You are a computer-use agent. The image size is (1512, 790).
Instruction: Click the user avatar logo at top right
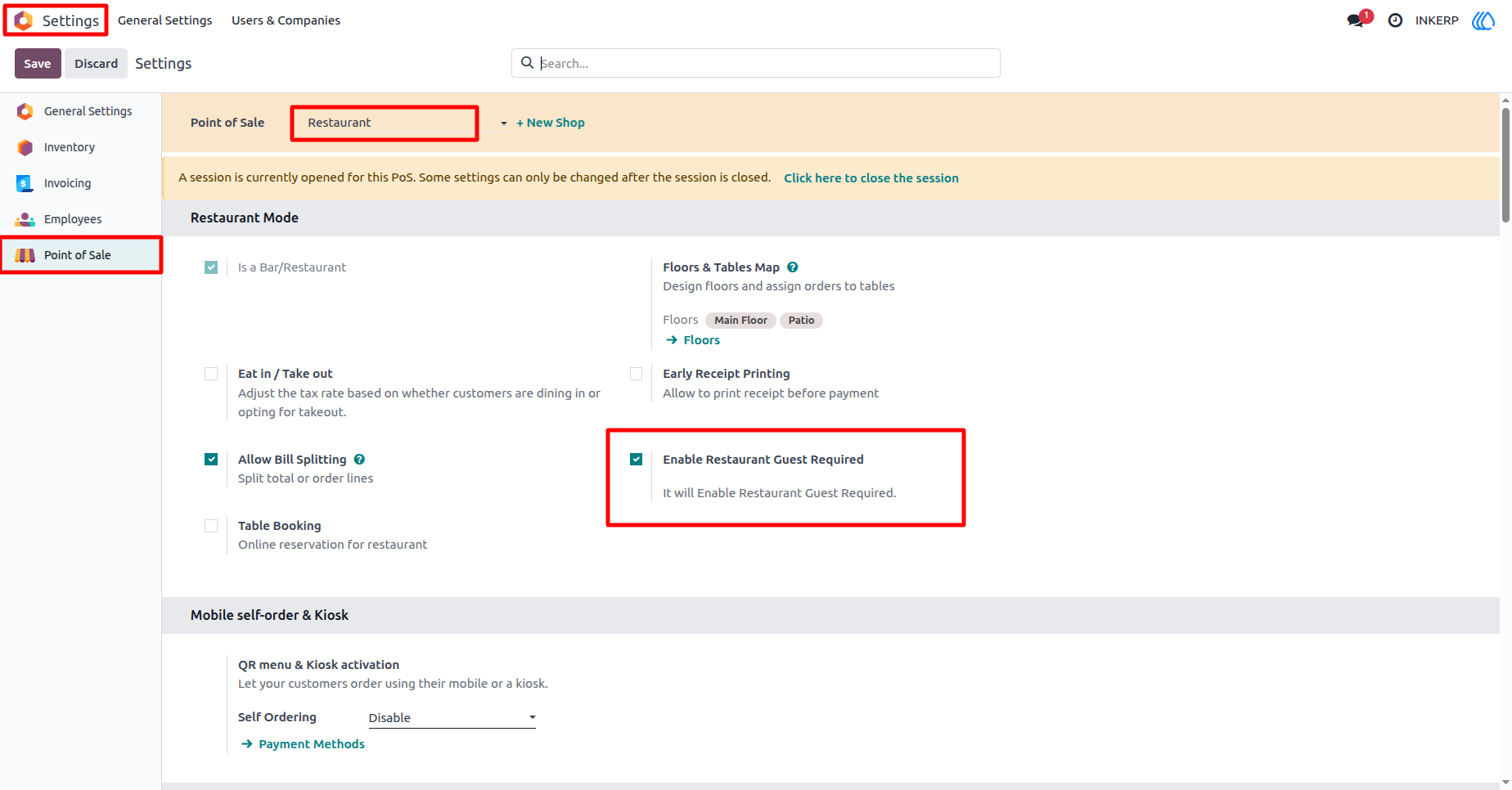point(1483,20)
